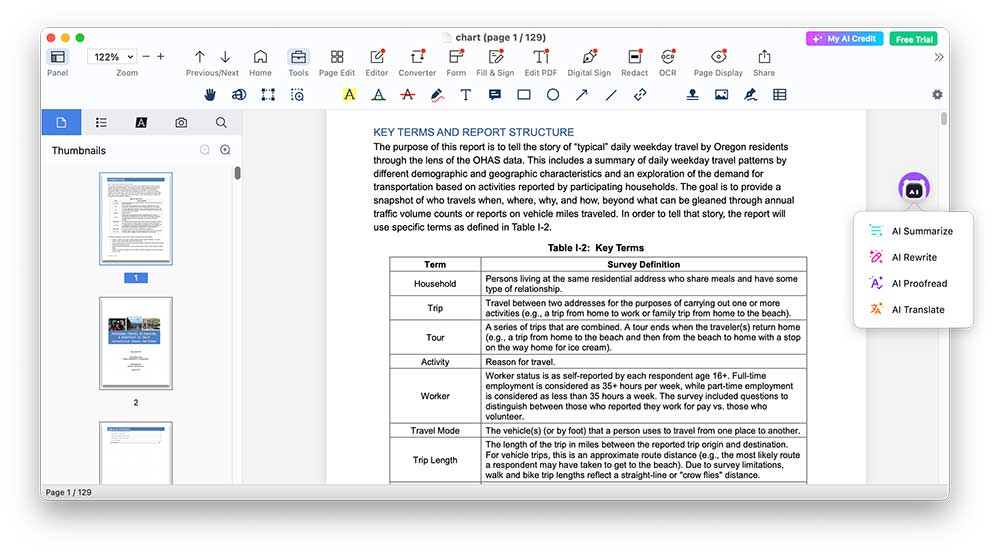Open the Redact tool
This screenshot has width=1000, height=554.
[635, 62]
